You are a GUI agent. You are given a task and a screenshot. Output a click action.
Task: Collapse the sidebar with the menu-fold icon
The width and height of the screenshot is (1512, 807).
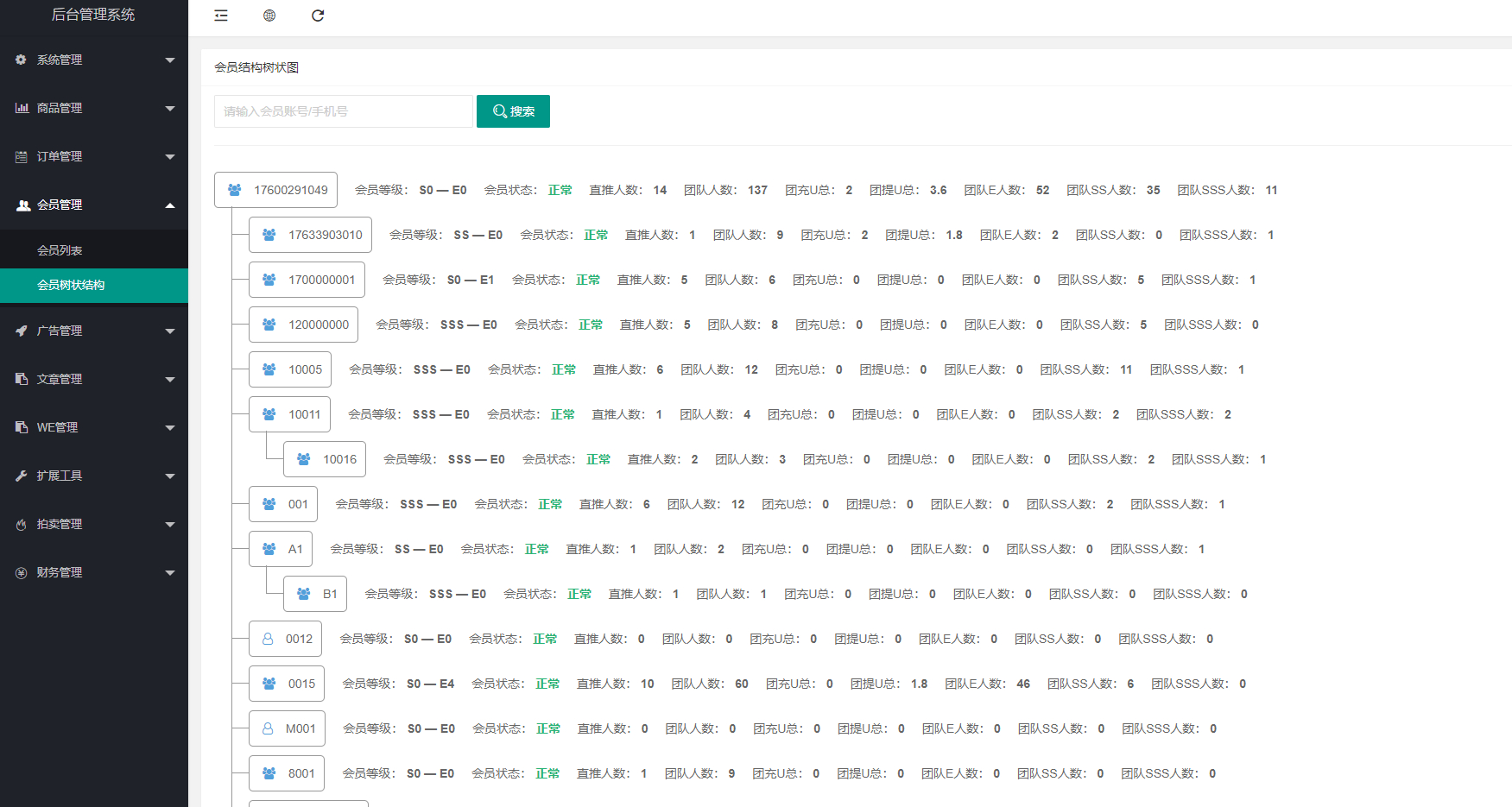tap(221, 16)
